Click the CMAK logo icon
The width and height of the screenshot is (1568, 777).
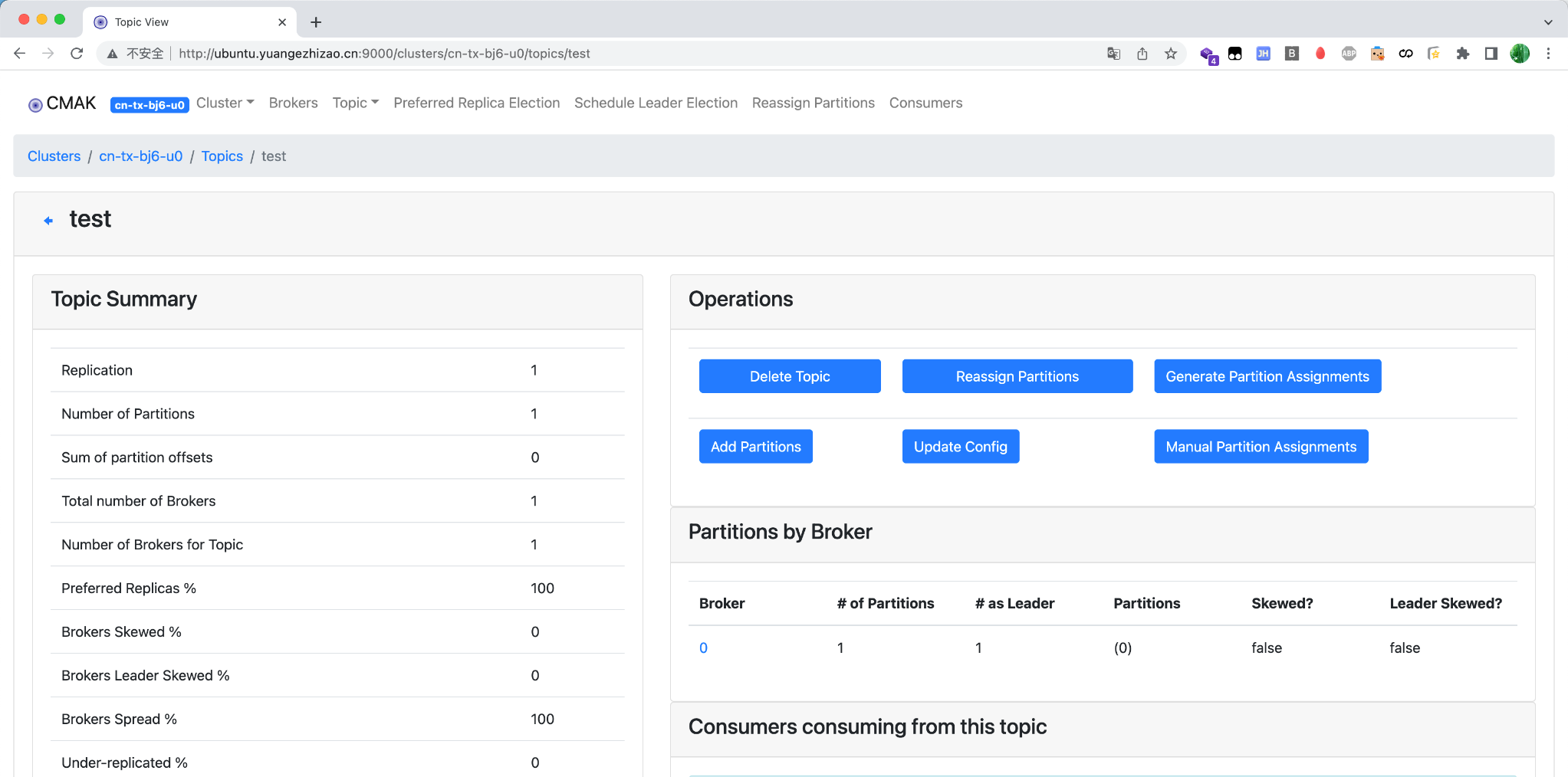[x=35, y=105]
